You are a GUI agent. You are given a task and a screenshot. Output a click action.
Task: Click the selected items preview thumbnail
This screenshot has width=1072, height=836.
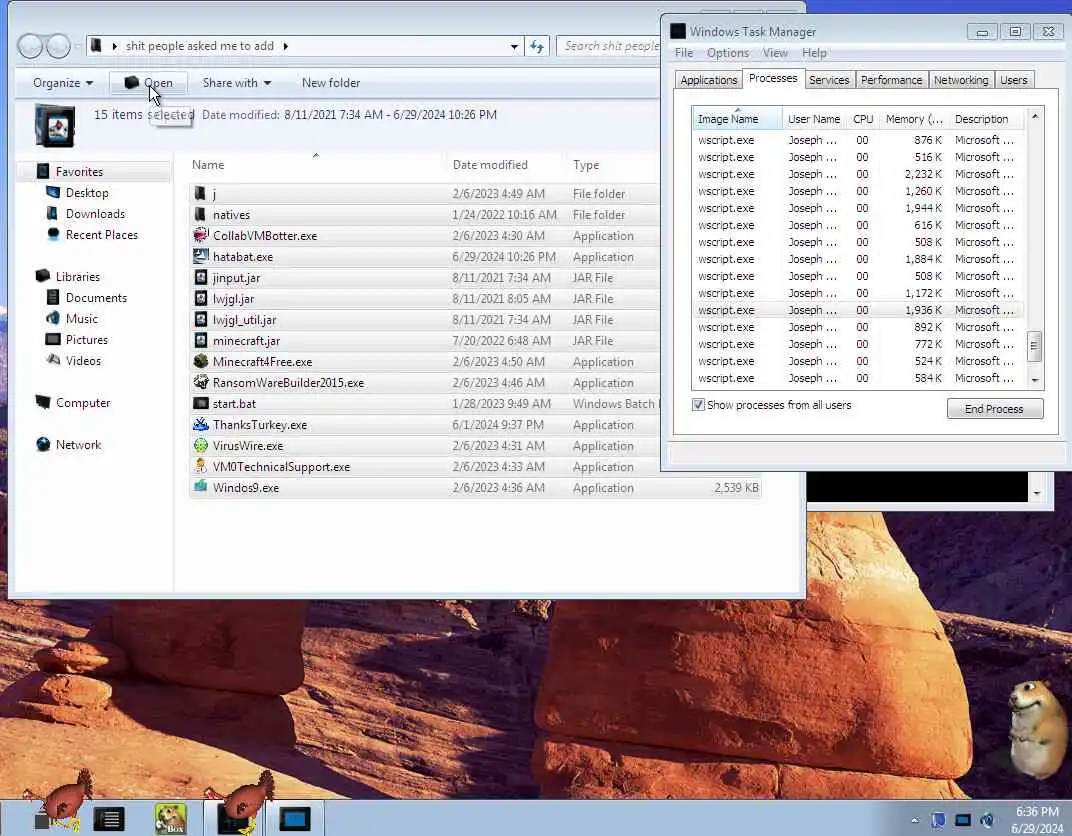pyautogui.click(x=55, y=125)
